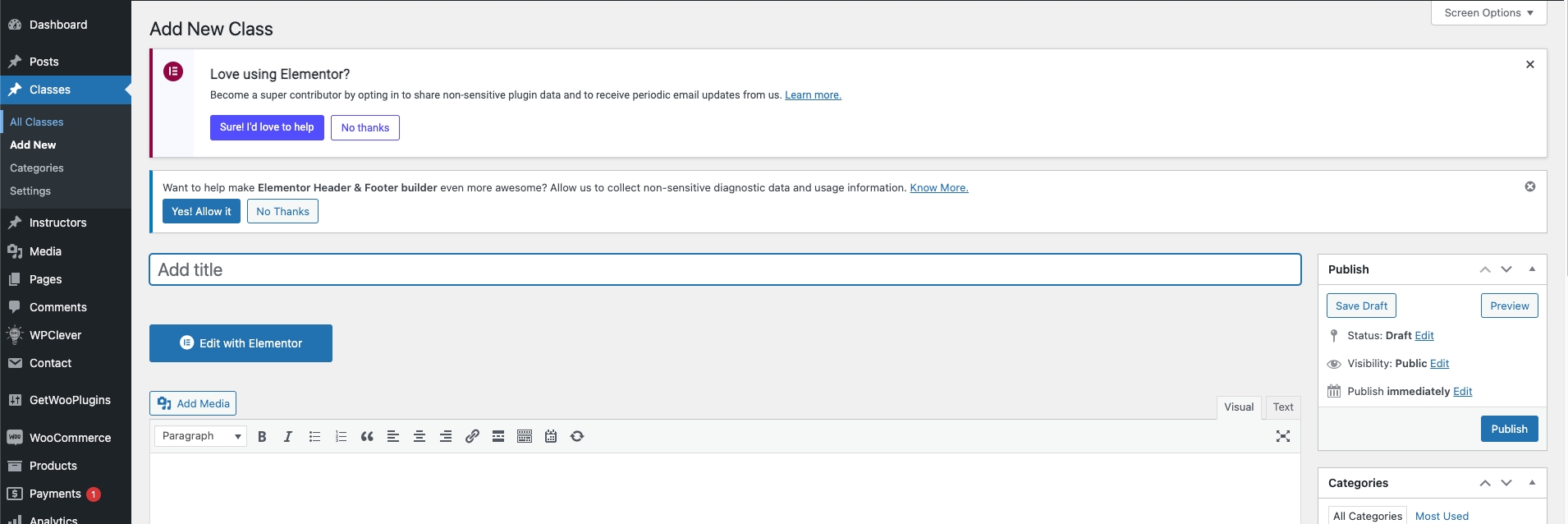
Task: Open the Most Used categories tab
Action: (x=1442, y=516)
